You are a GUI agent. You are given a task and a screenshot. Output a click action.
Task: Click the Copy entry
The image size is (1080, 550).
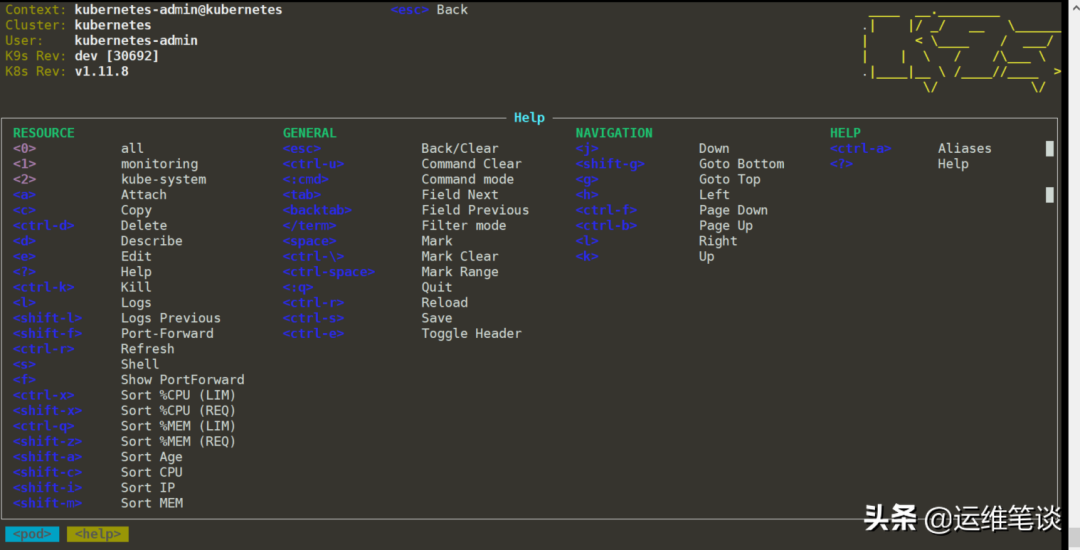point(136,211)
